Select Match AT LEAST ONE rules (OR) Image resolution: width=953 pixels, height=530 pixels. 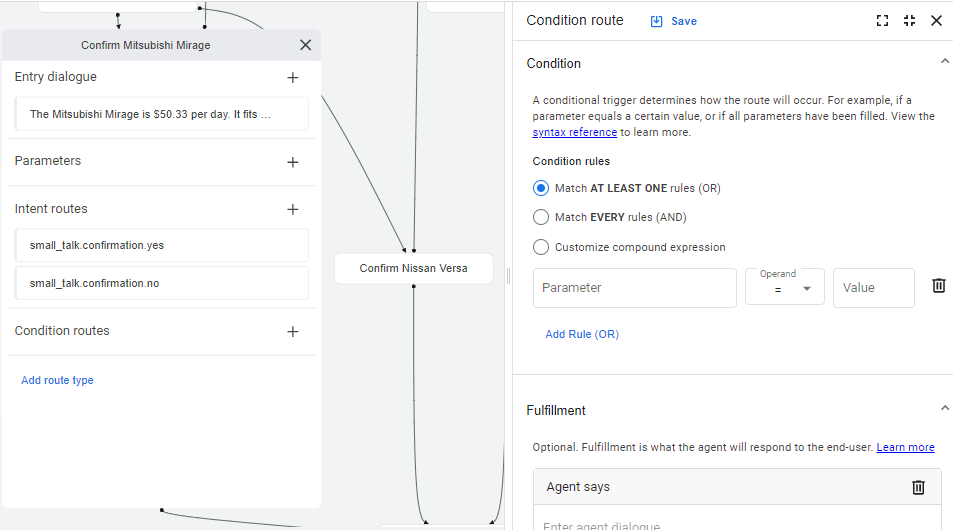pyautogui.click(x=541, y=188)
